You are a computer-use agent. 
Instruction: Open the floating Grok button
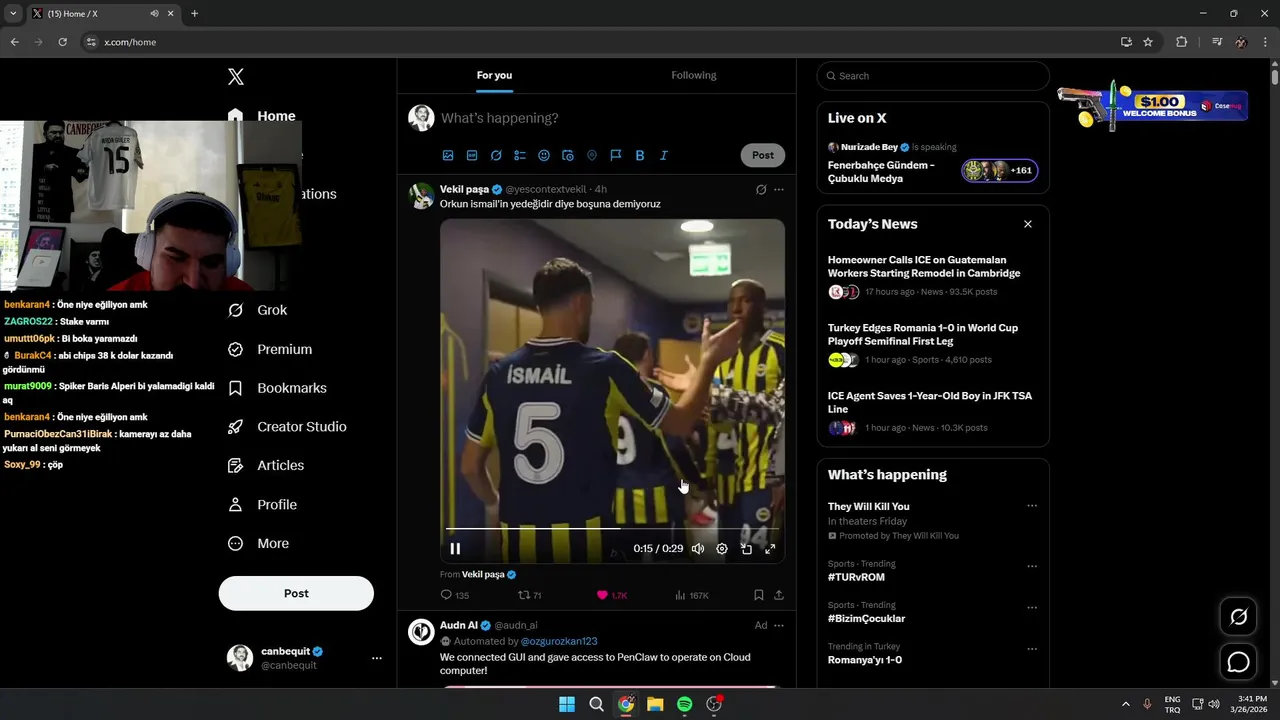click(1238, 617)
